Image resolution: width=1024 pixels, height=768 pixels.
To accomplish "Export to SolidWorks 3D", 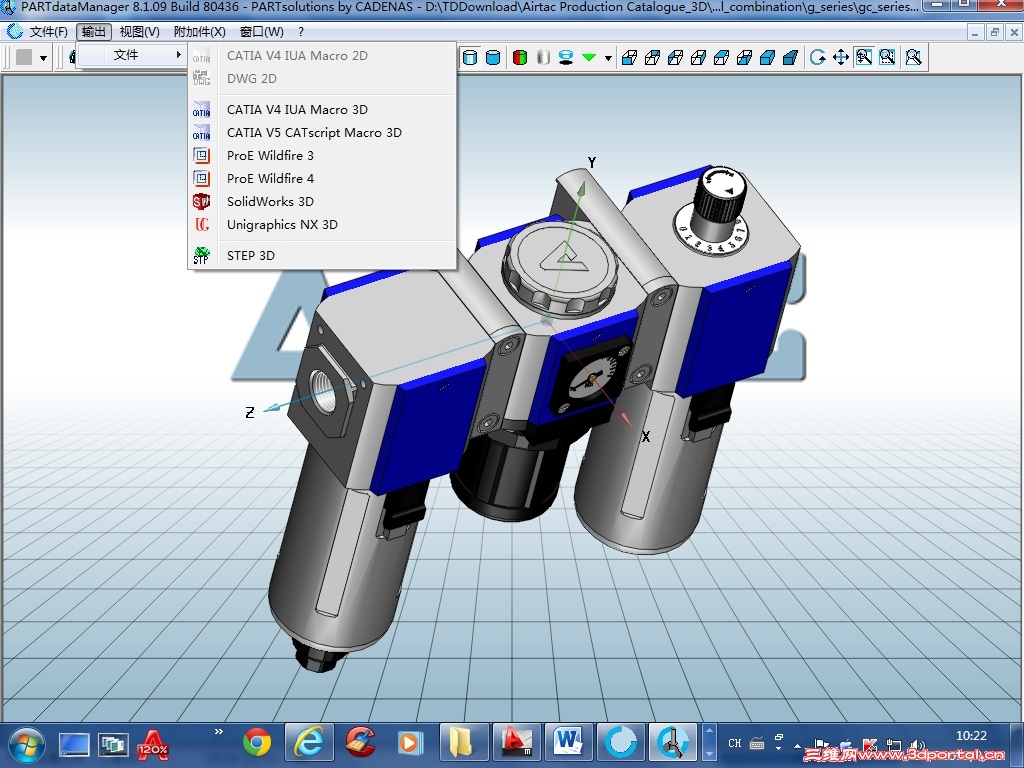I will (x=323, y=201).
